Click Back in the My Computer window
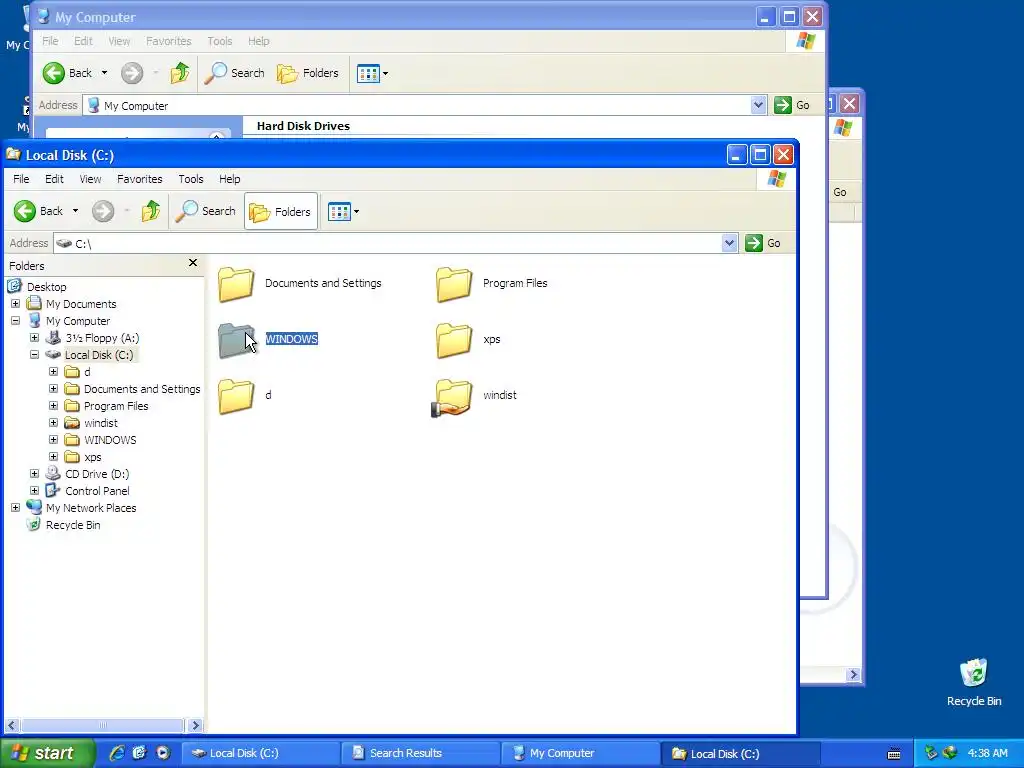Image resolution: width=1024 pixels, height=768 pixels. point(67,73)
